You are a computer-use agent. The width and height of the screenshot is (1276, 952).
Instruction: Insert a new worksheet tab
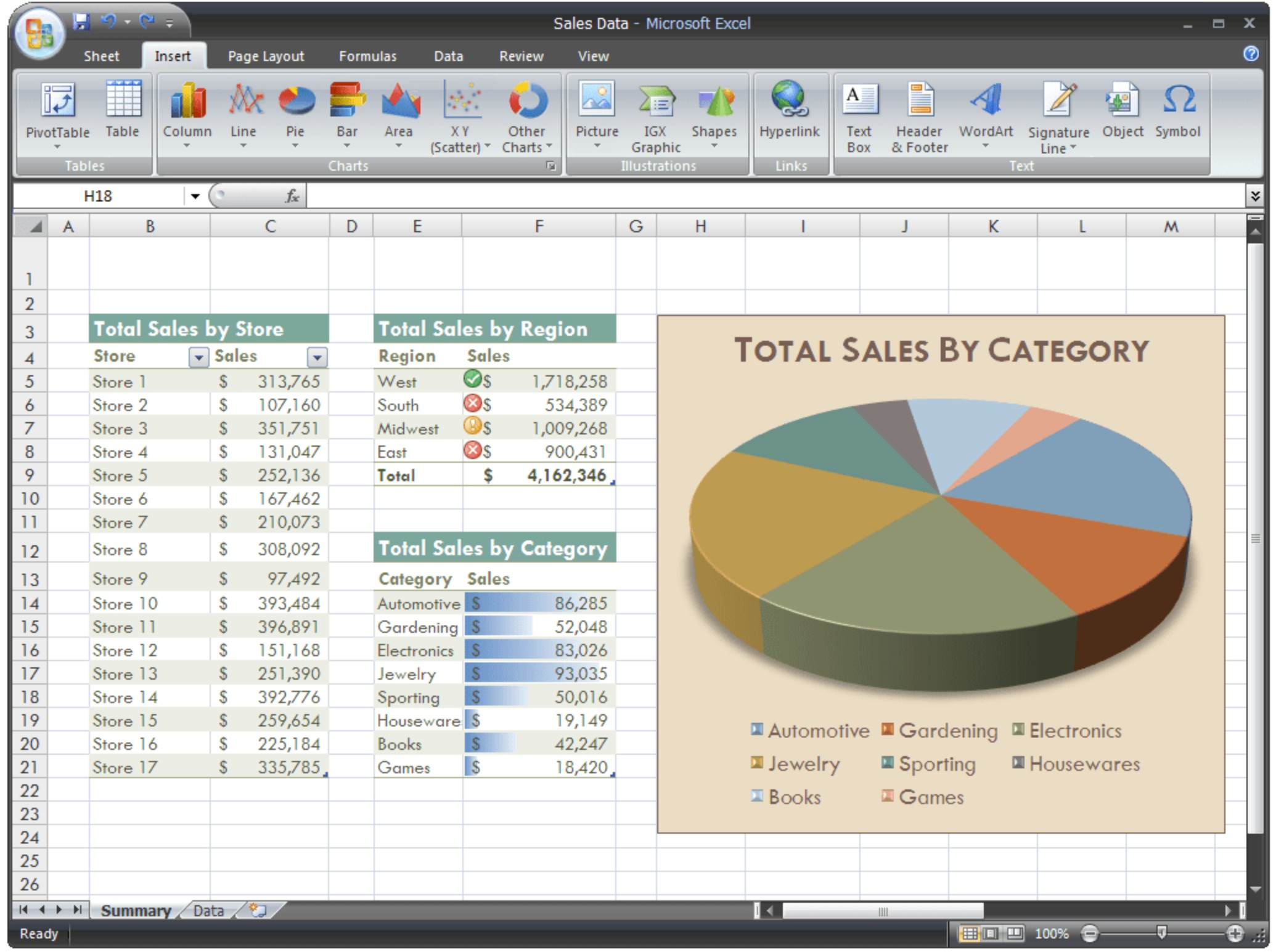(258, 910)
